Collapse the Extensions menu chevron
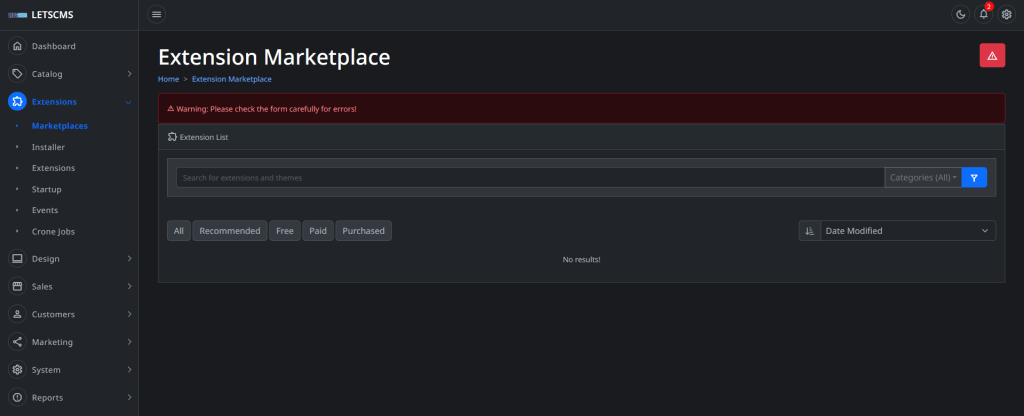The height and width of the screenshot is (416, 1024). point(129,103)
